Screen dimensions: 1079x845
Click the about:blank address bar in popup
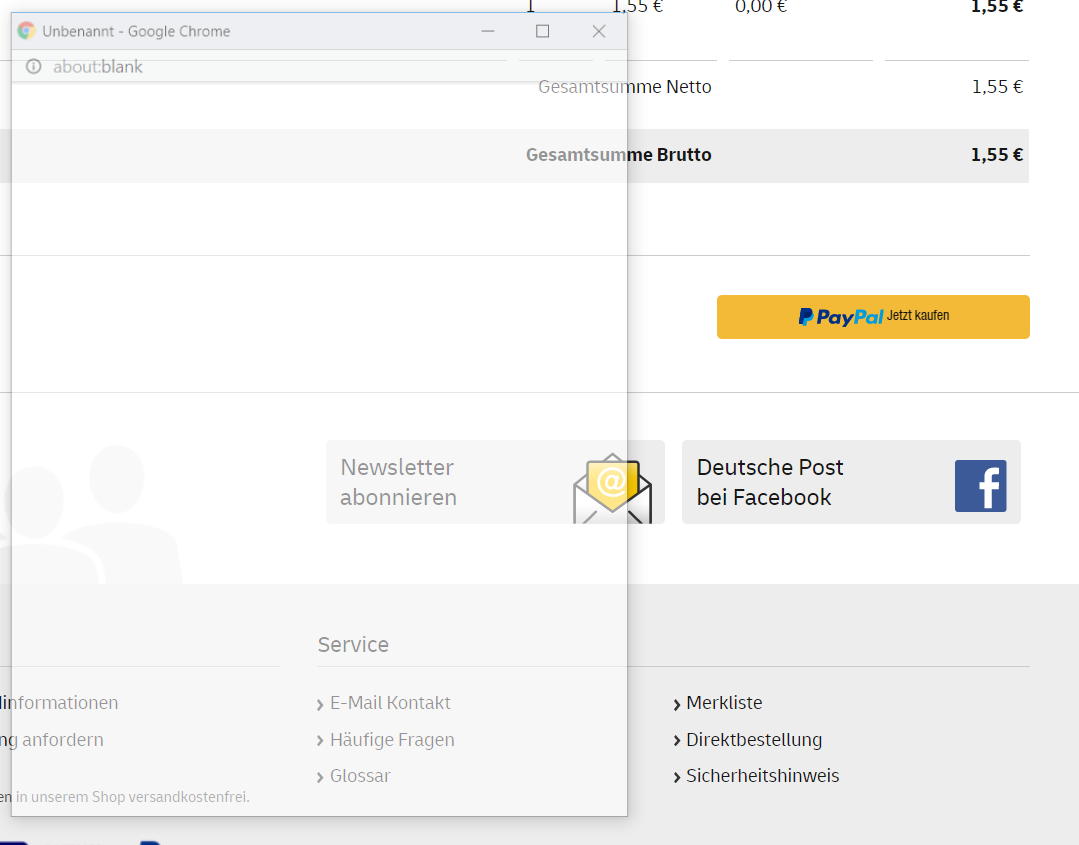[x=98, y=67]
